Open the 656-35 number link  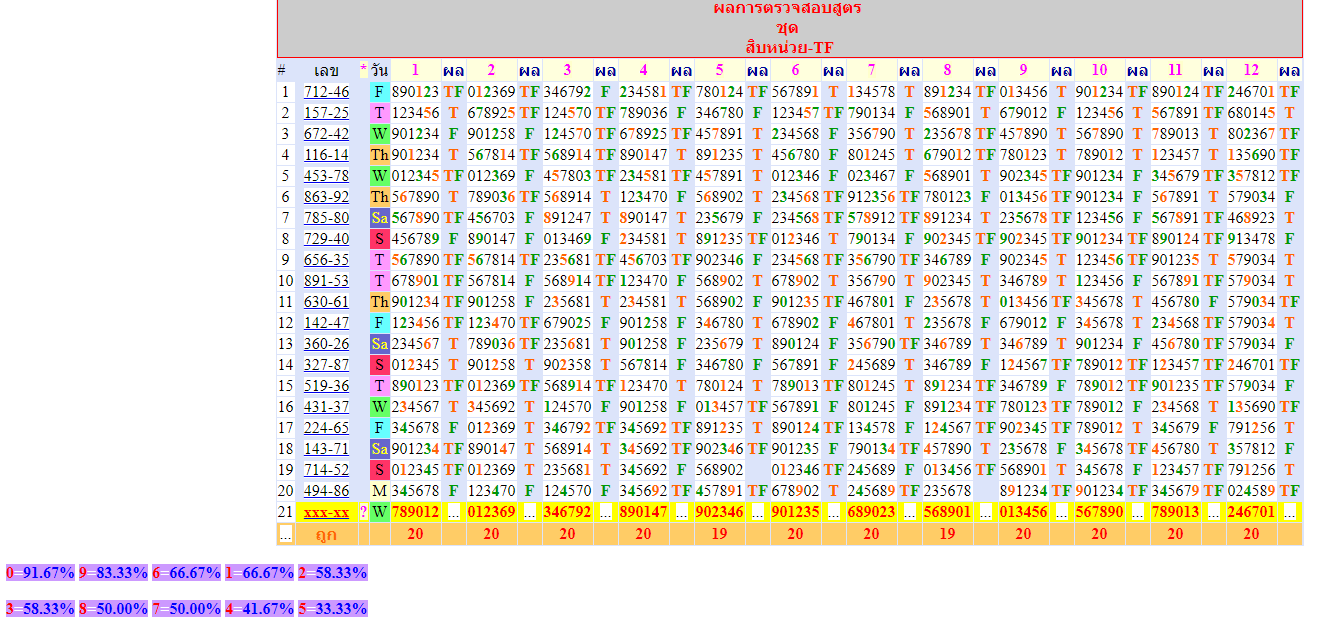pyautogui.click(x=327, y=260)
